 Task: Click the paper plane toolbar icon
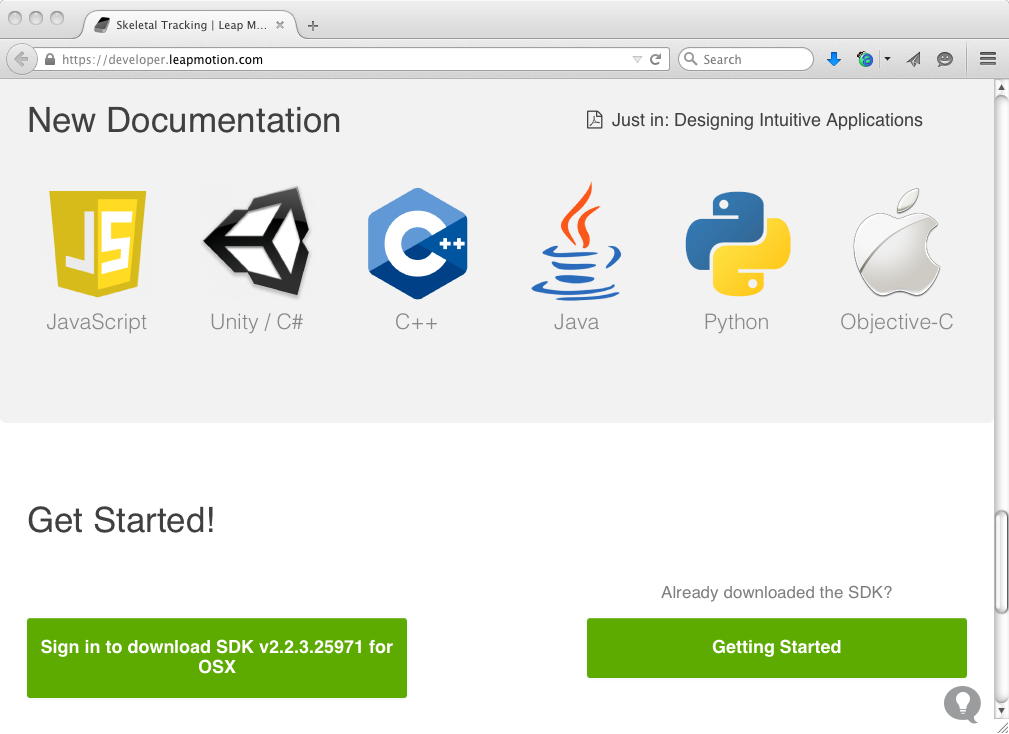click(913, 59)
